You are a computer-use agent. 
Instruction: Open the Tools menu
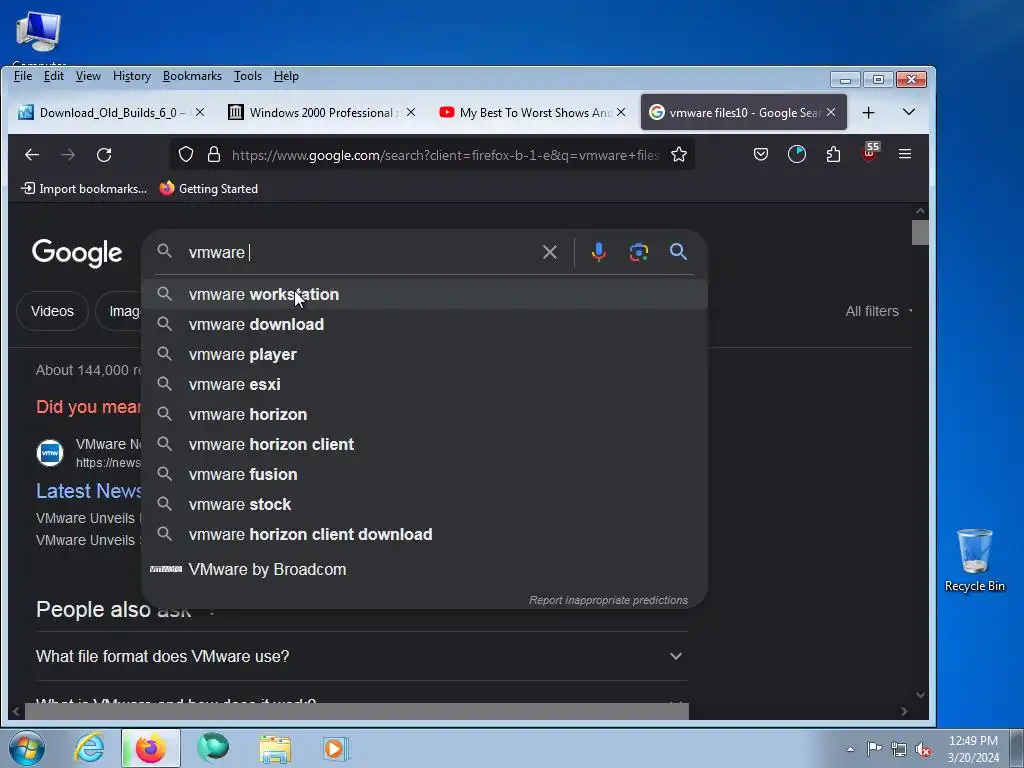[248, 76]
